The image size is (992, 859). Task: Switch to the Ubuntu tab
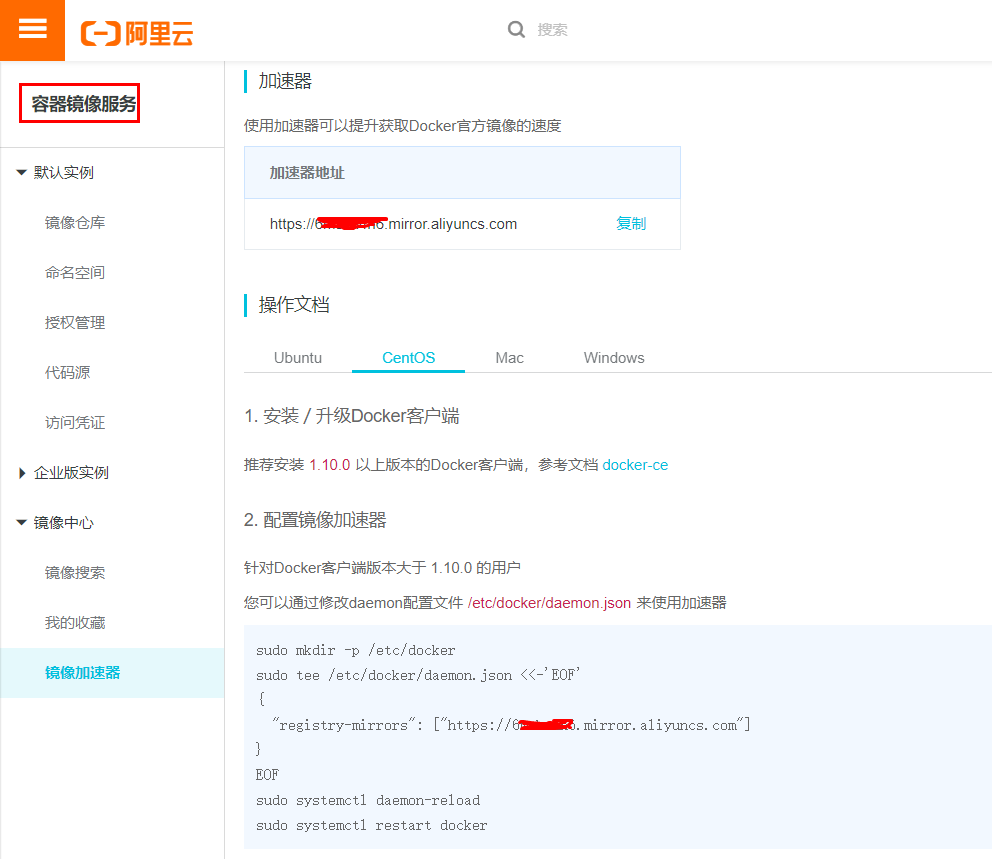click(x=298, y=358)
